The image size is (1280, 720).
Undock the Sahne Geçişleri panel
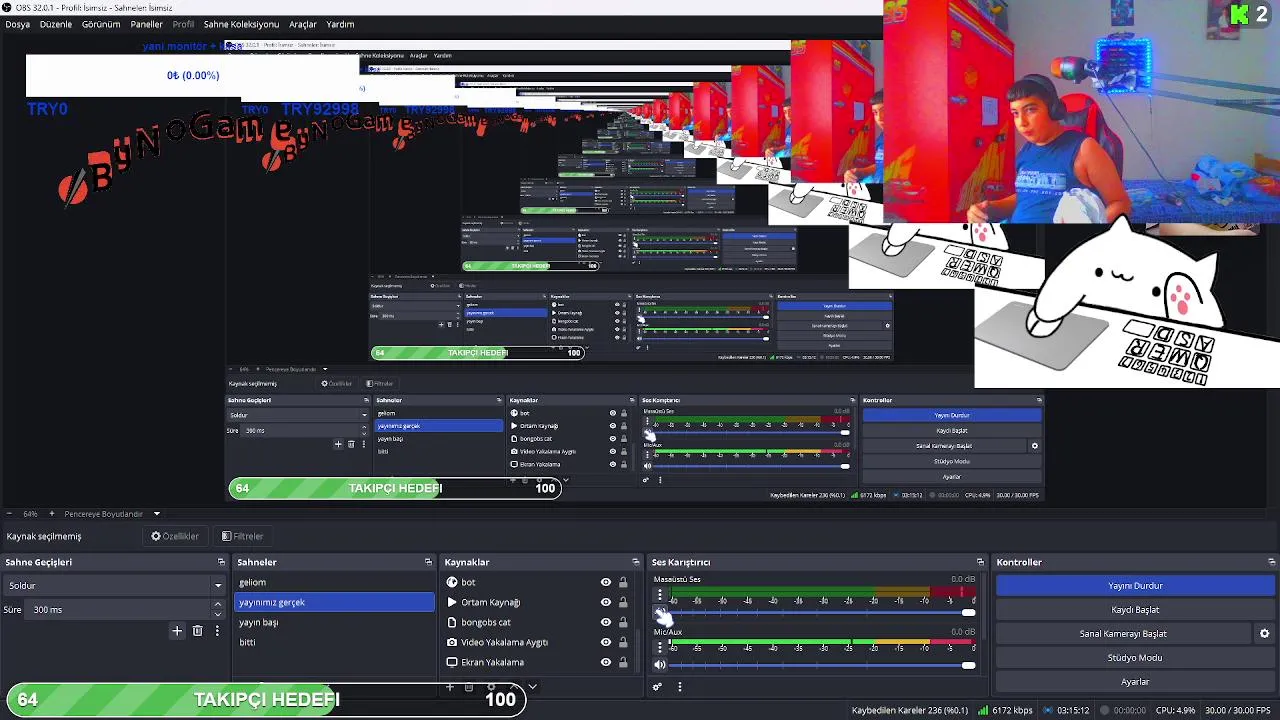[221, 562]
